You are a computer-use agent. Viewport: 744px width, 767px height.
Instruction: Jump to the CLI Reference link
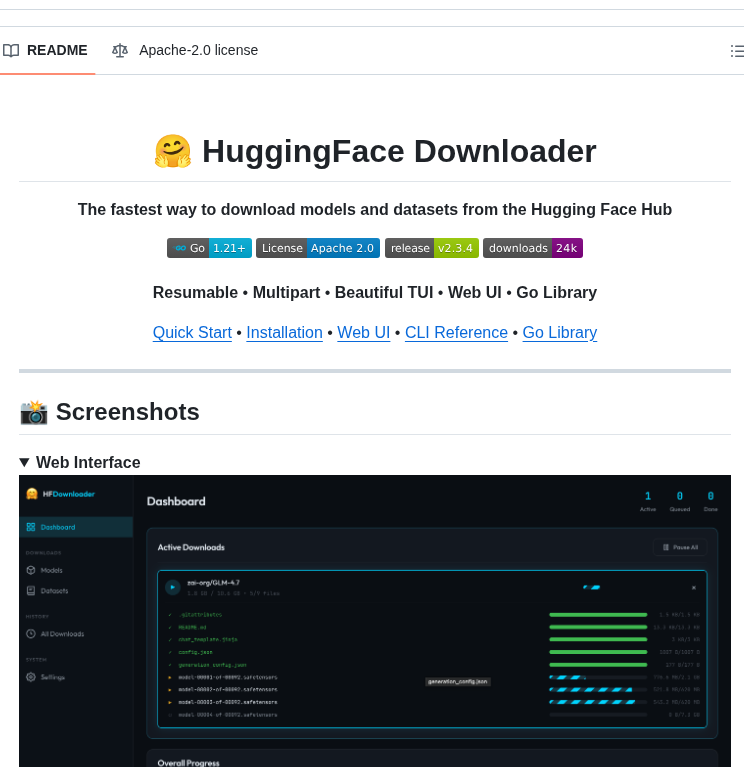pyautogui.click(x=456, y=333)
